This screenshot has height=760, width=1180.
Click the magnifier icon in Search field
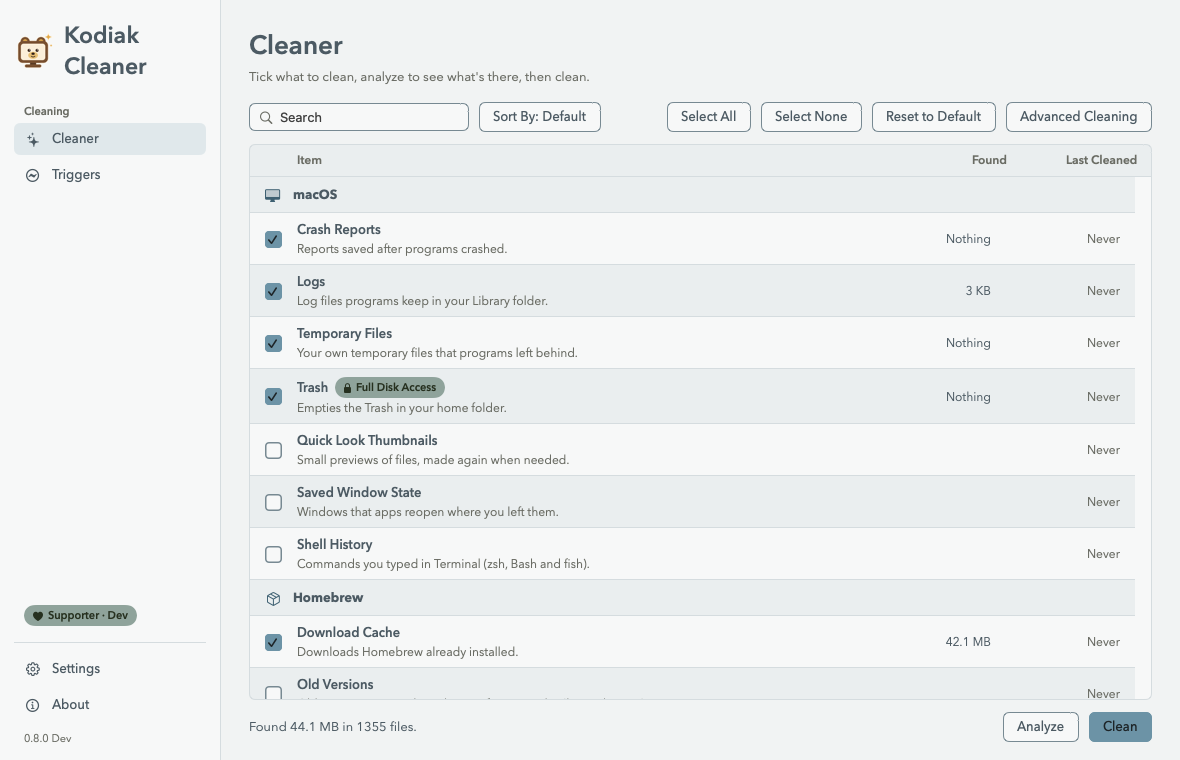pyautogui.click(x=266, y=117)
